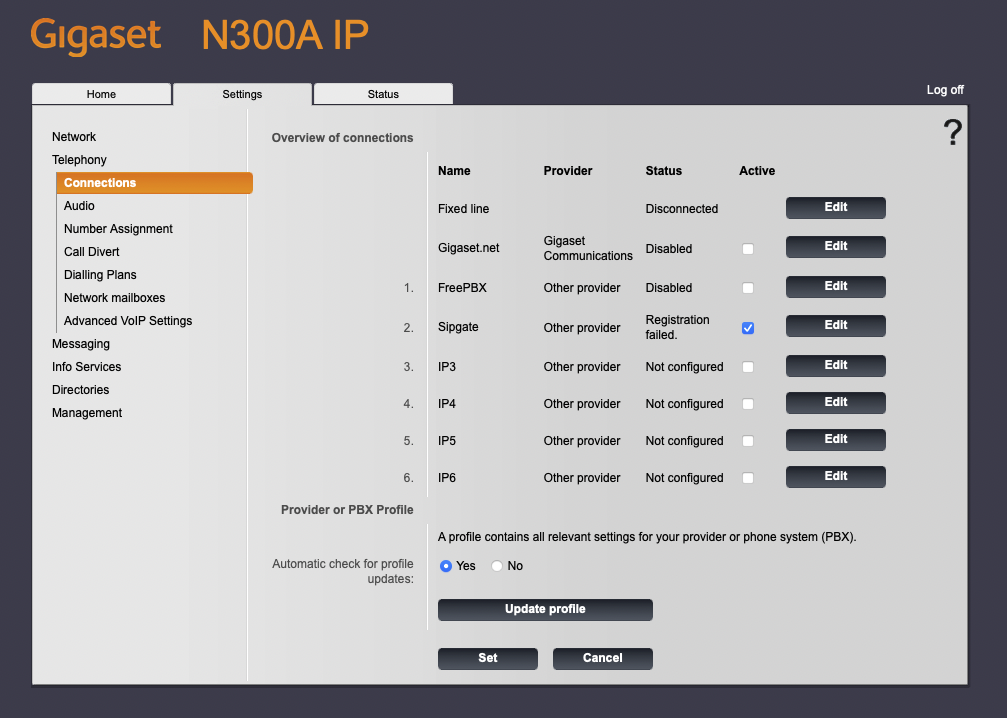Open Call Divert settings

(x=91, y=252)
